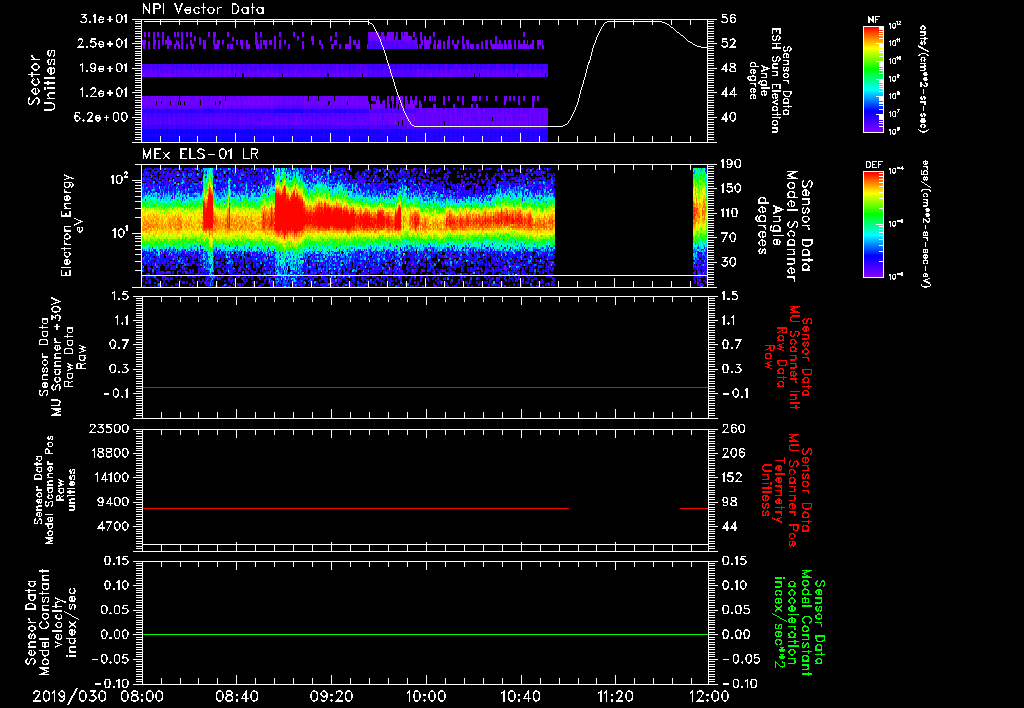
Task: Click the "14100" scanner position tick value
Action: (x=110, y=477)
